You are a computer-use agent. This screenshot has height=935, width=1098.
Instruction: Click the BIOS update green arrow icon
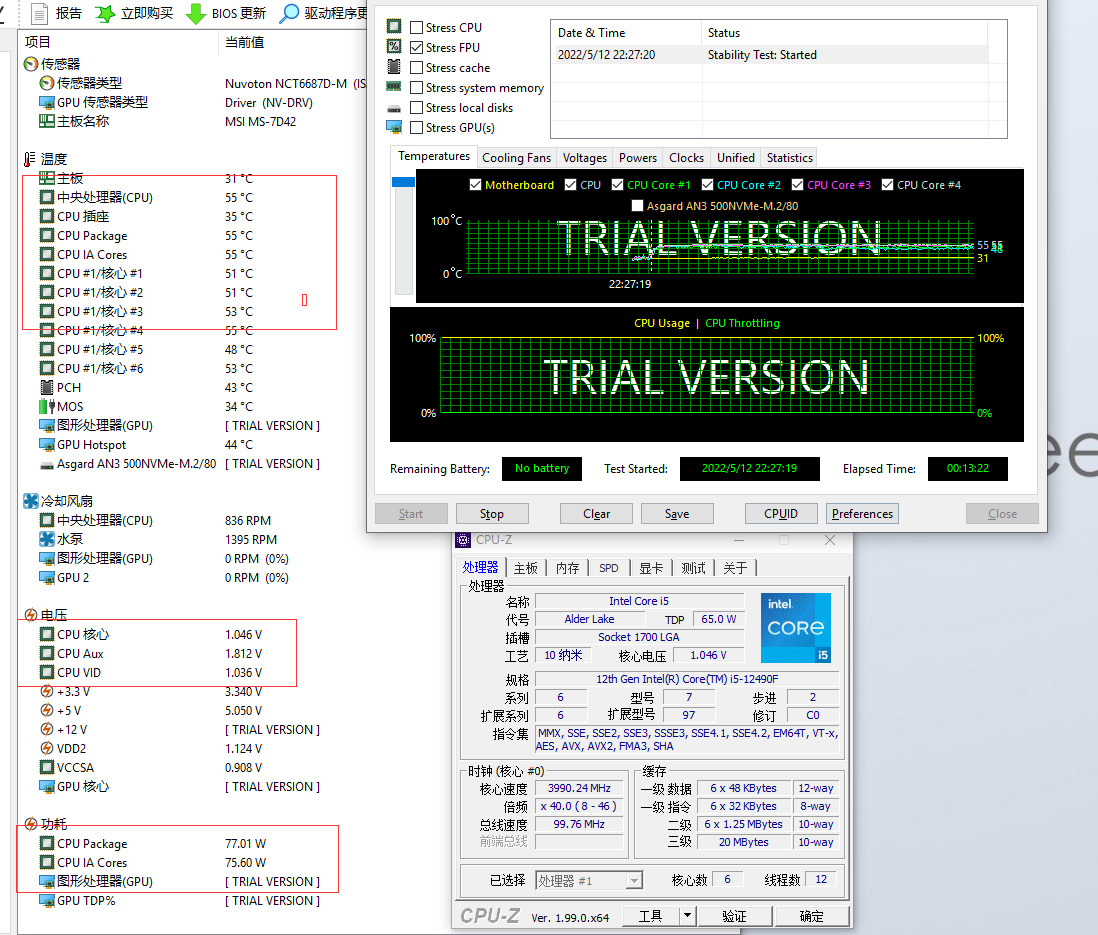tap(196, 13)
